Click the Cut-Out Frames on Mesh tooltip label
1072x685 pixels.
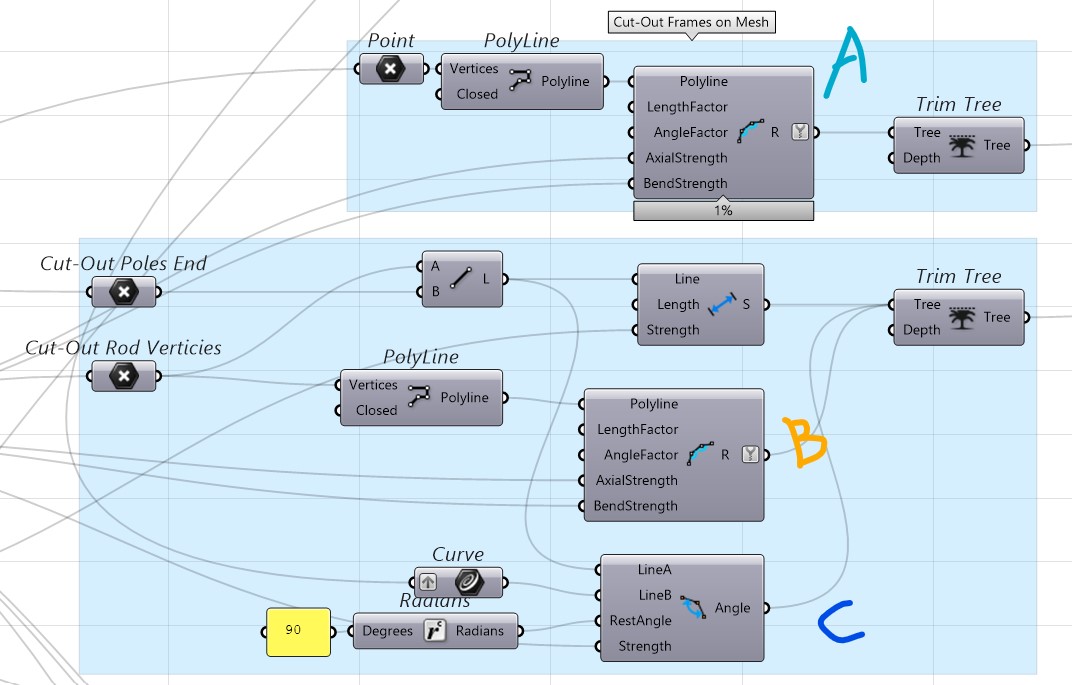[691, 22]
